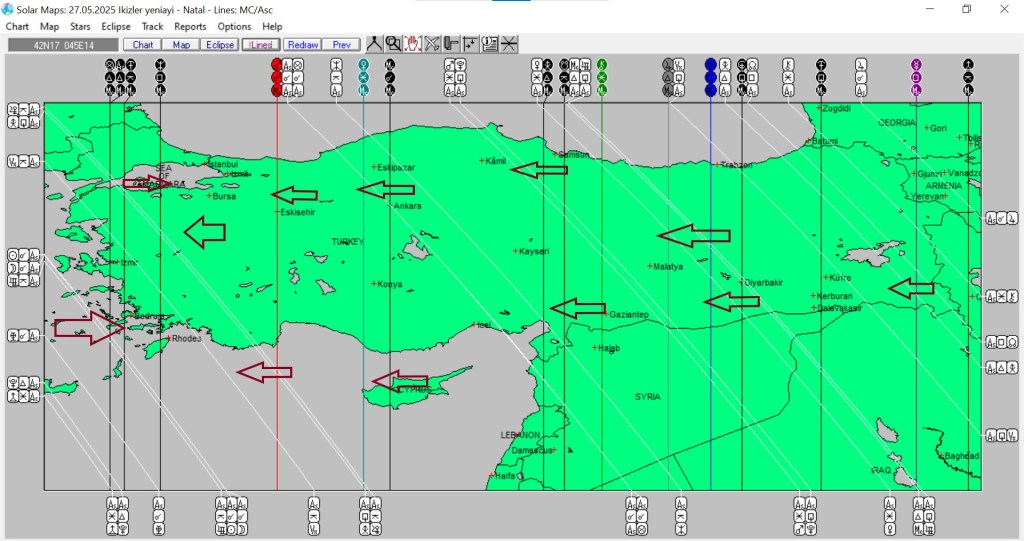Toggle the Lines toolbar button
The image size is (1024, 541).
tap(261, 45)
